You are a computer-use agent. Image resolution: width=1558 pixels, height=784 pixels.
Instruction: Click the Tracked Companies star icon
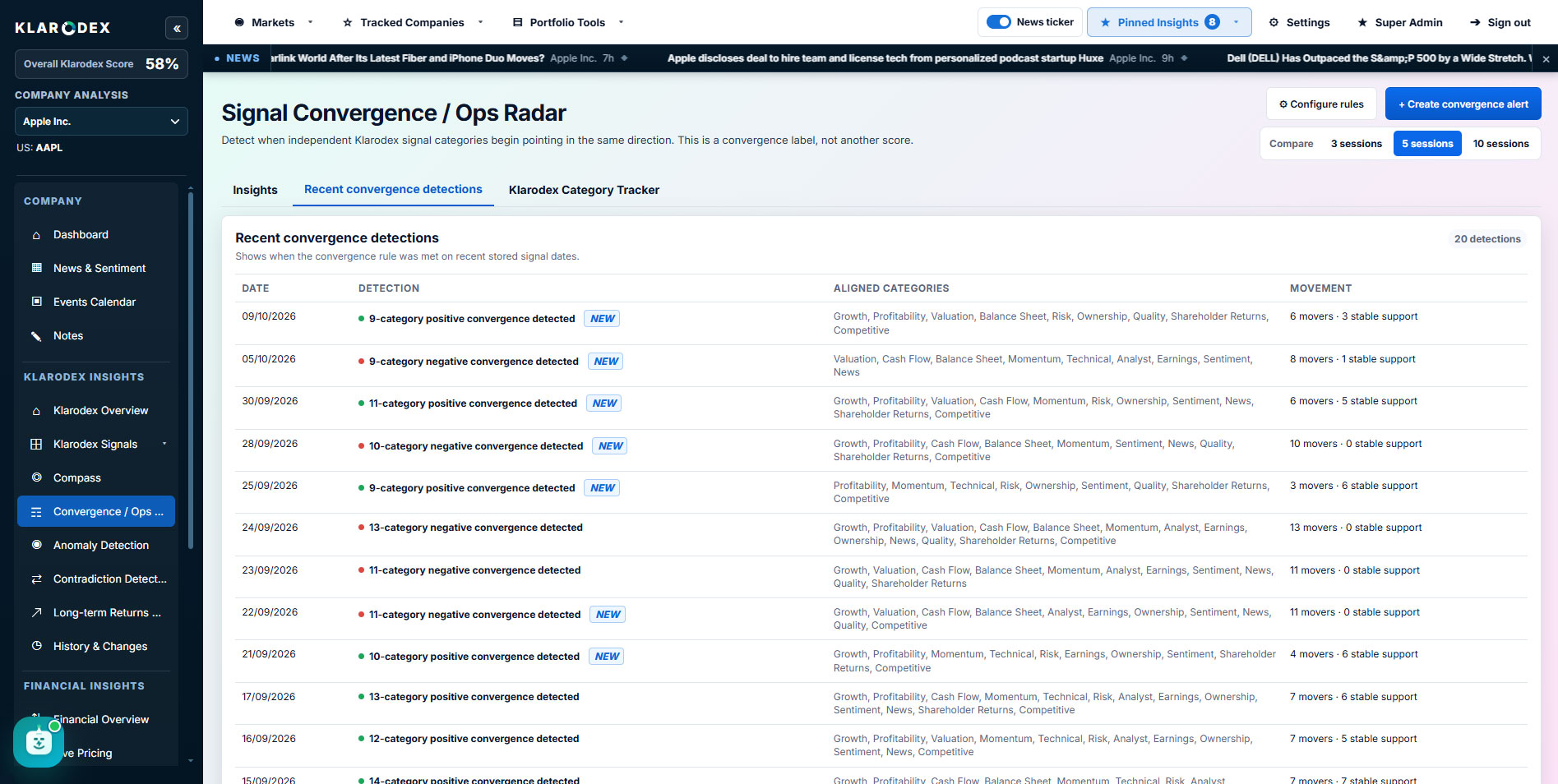coord(348,22)
